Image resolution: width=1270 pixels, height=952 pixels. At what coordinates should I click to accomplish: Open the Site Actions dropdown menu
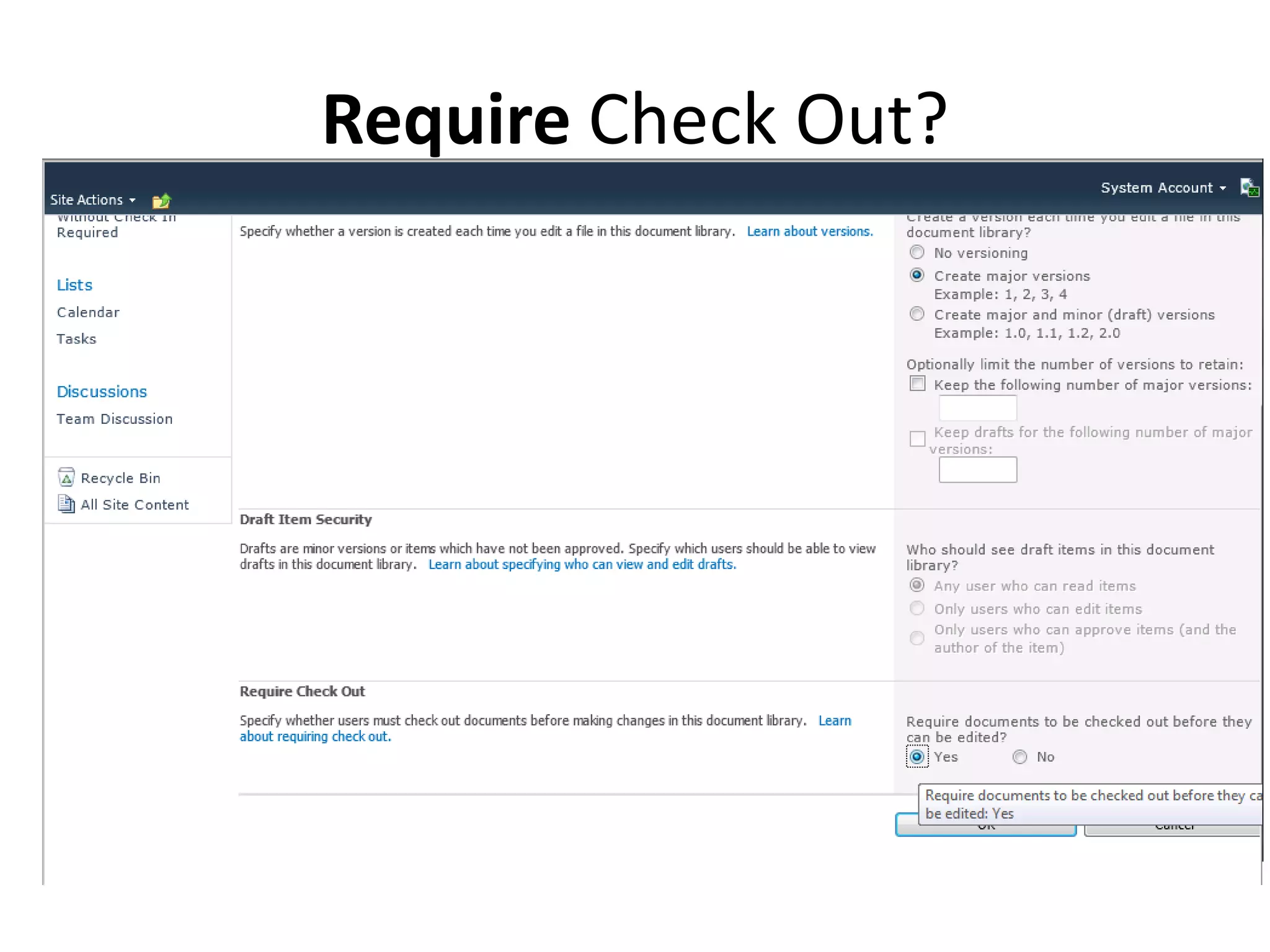coord(92,200)
